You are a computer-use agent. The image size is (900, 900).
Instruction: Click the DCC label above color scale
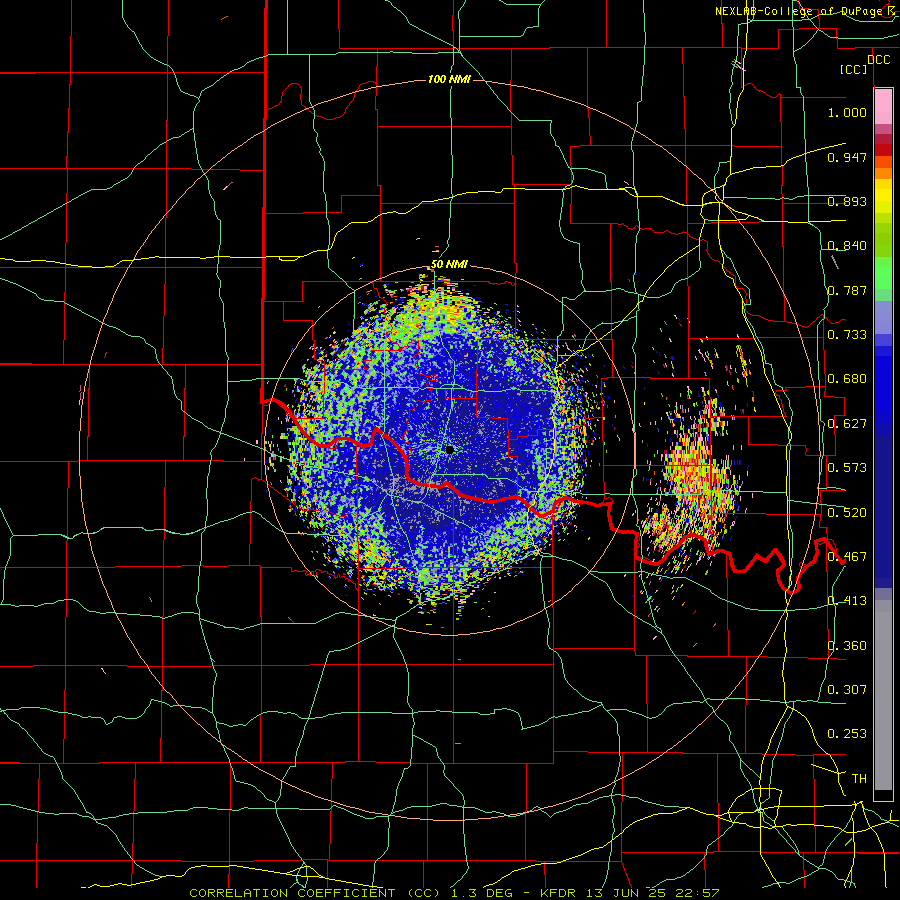(878, 60)
